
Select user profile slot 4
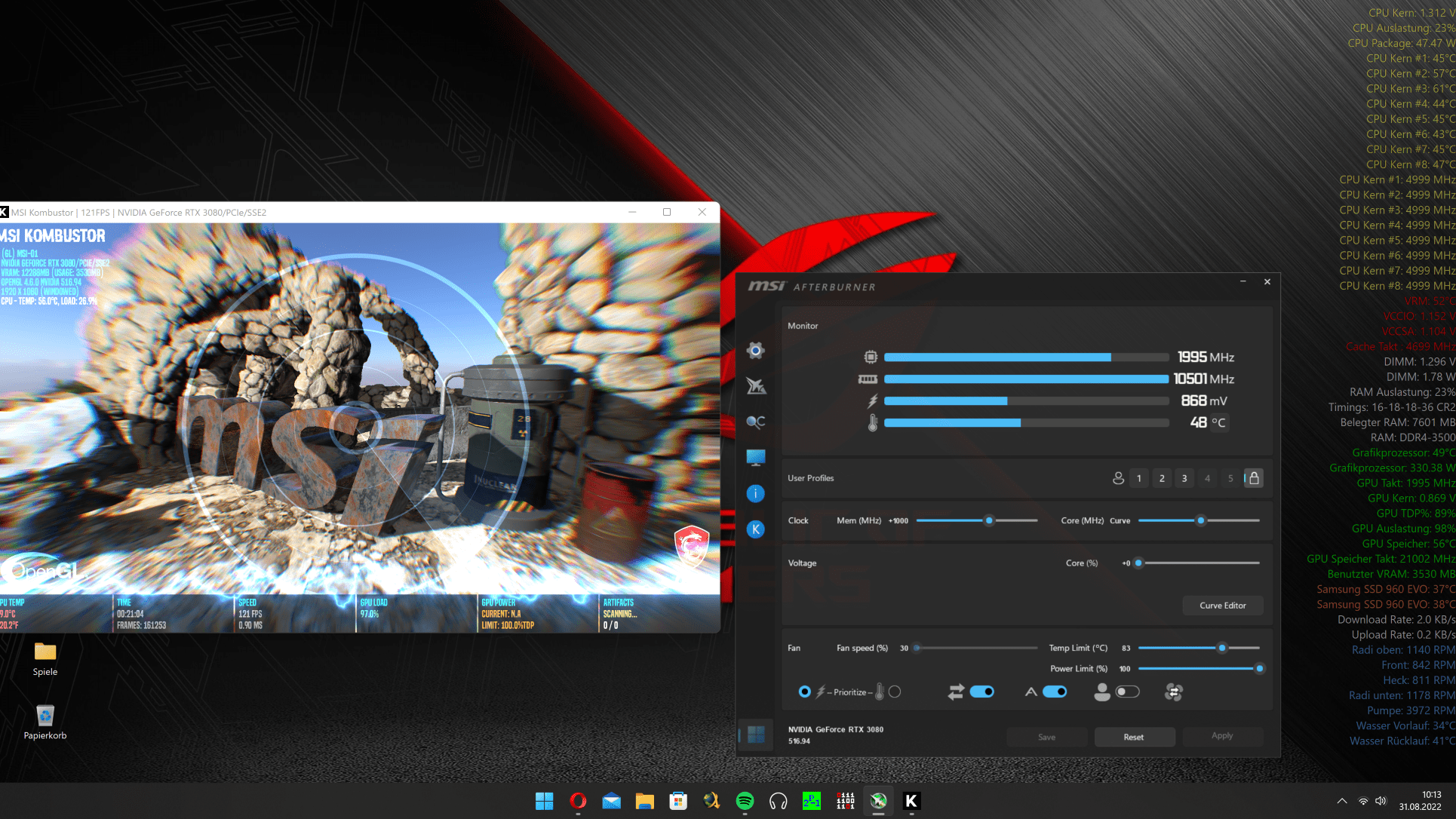coord(1207,478)
